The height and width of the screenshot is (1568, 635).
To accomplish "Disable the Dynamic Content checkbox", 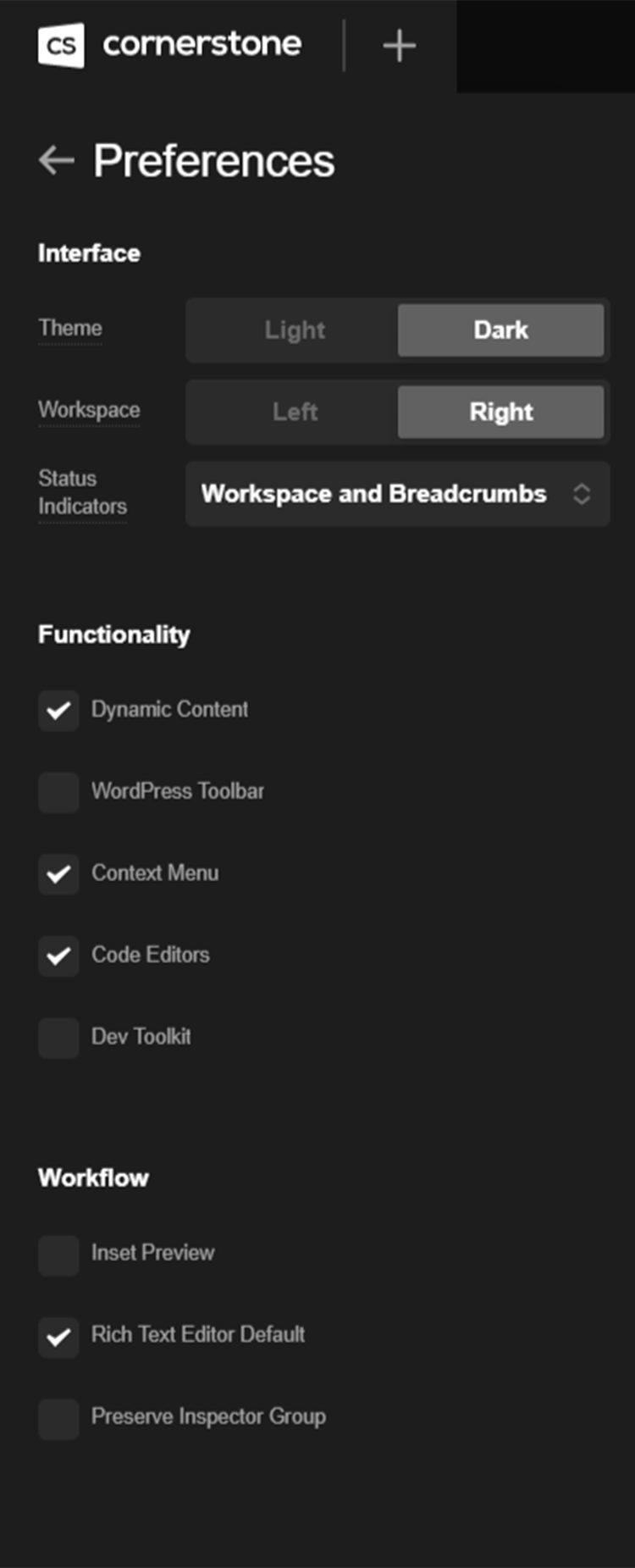I will pos(58,711).
